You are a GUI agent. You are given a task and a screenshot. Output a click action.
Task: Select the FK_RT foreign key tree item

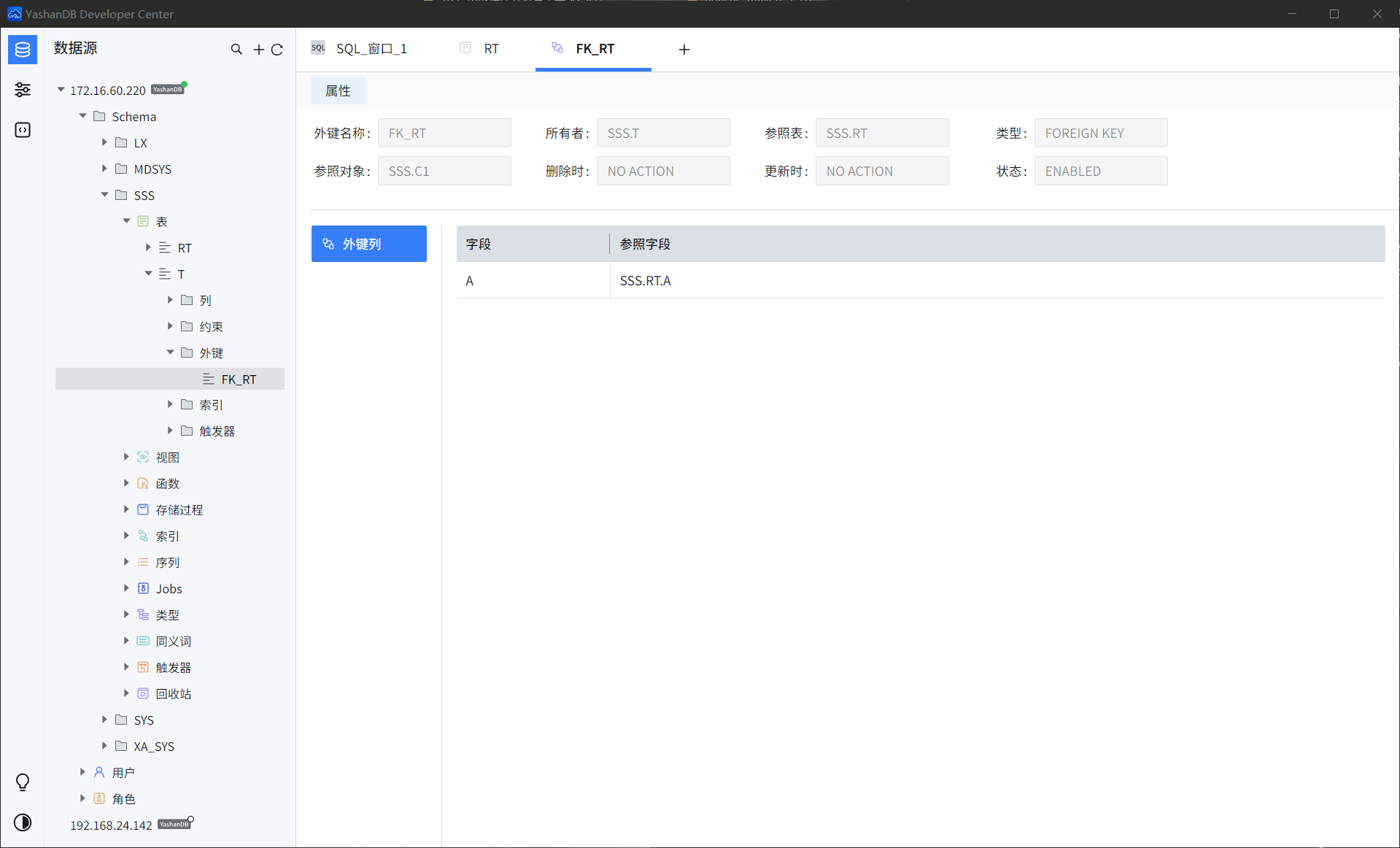point(239,379)
